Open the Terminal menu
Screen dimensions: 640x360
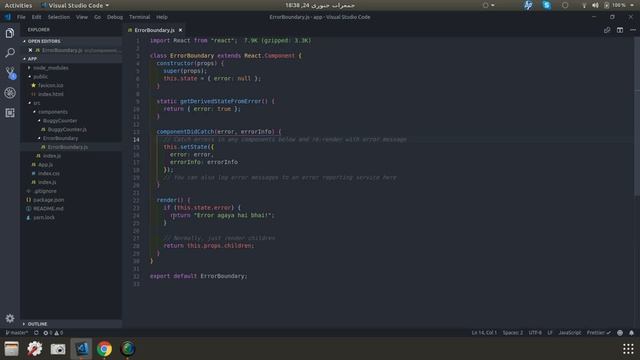(140, 17)
